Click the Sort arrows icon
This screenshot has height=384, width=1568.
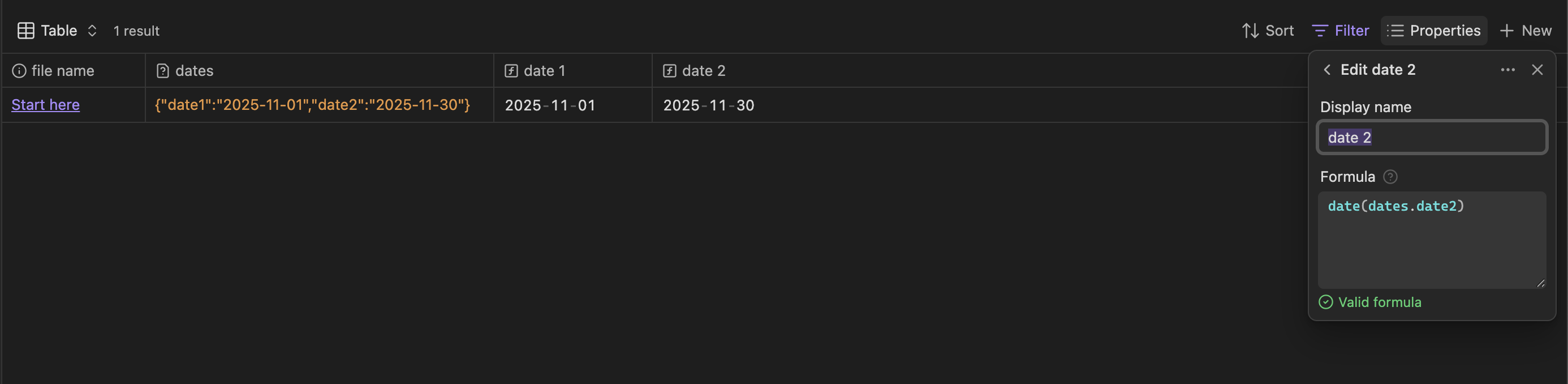pos(1250,31)
